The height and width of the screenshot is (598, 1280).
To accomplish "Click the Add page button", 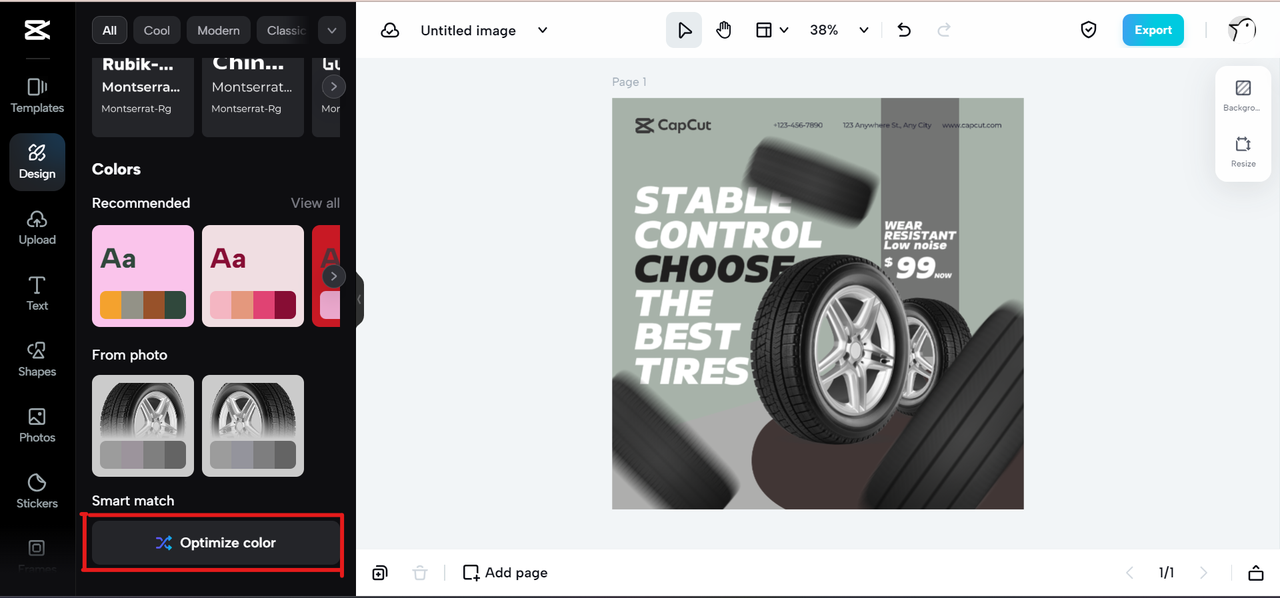I will click(x=505, y=573).
